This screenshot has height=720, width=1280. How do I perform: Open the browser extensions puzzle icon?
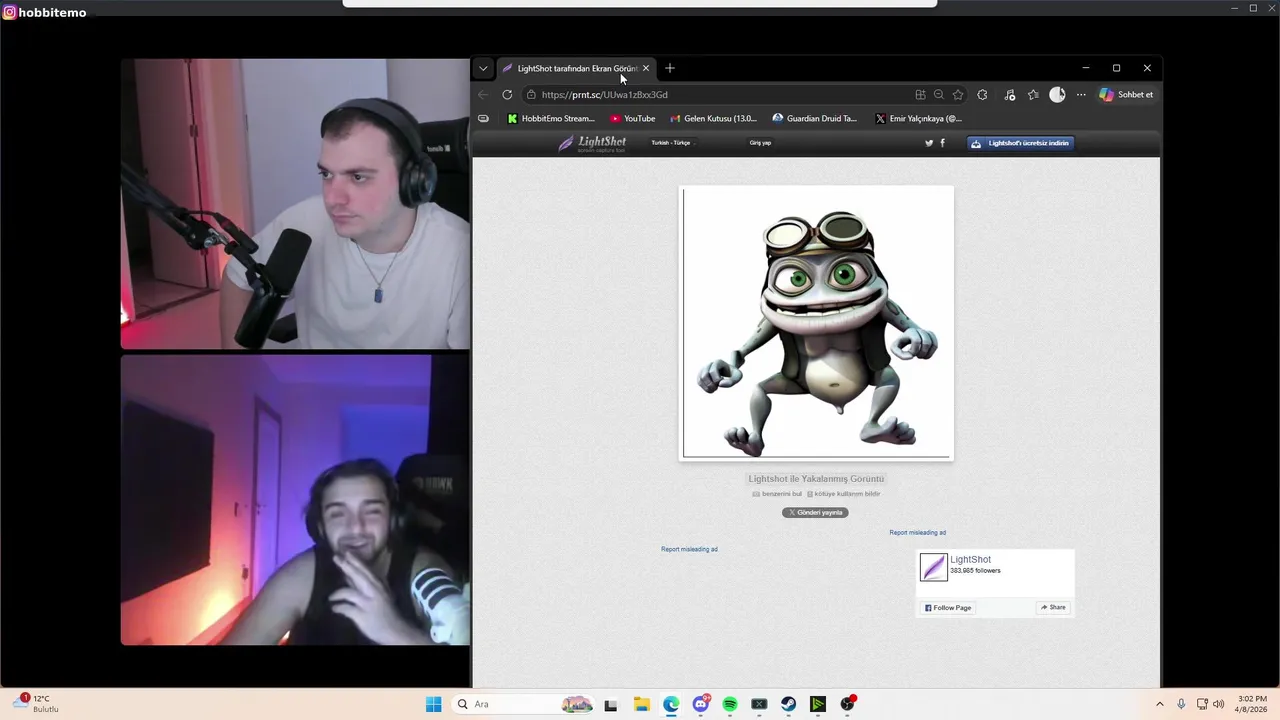982,95
